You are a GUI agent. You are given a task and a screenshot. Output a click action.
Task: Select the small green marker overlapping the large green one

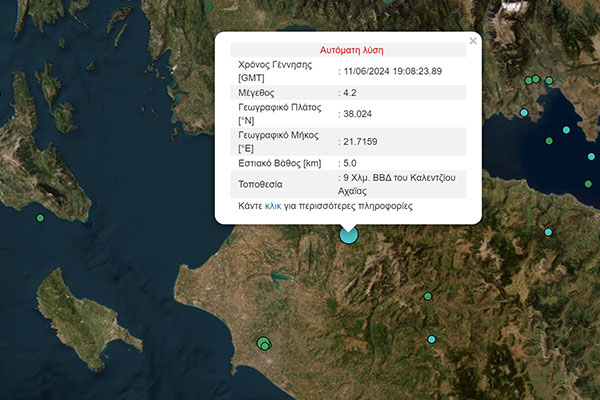(260, 343)
